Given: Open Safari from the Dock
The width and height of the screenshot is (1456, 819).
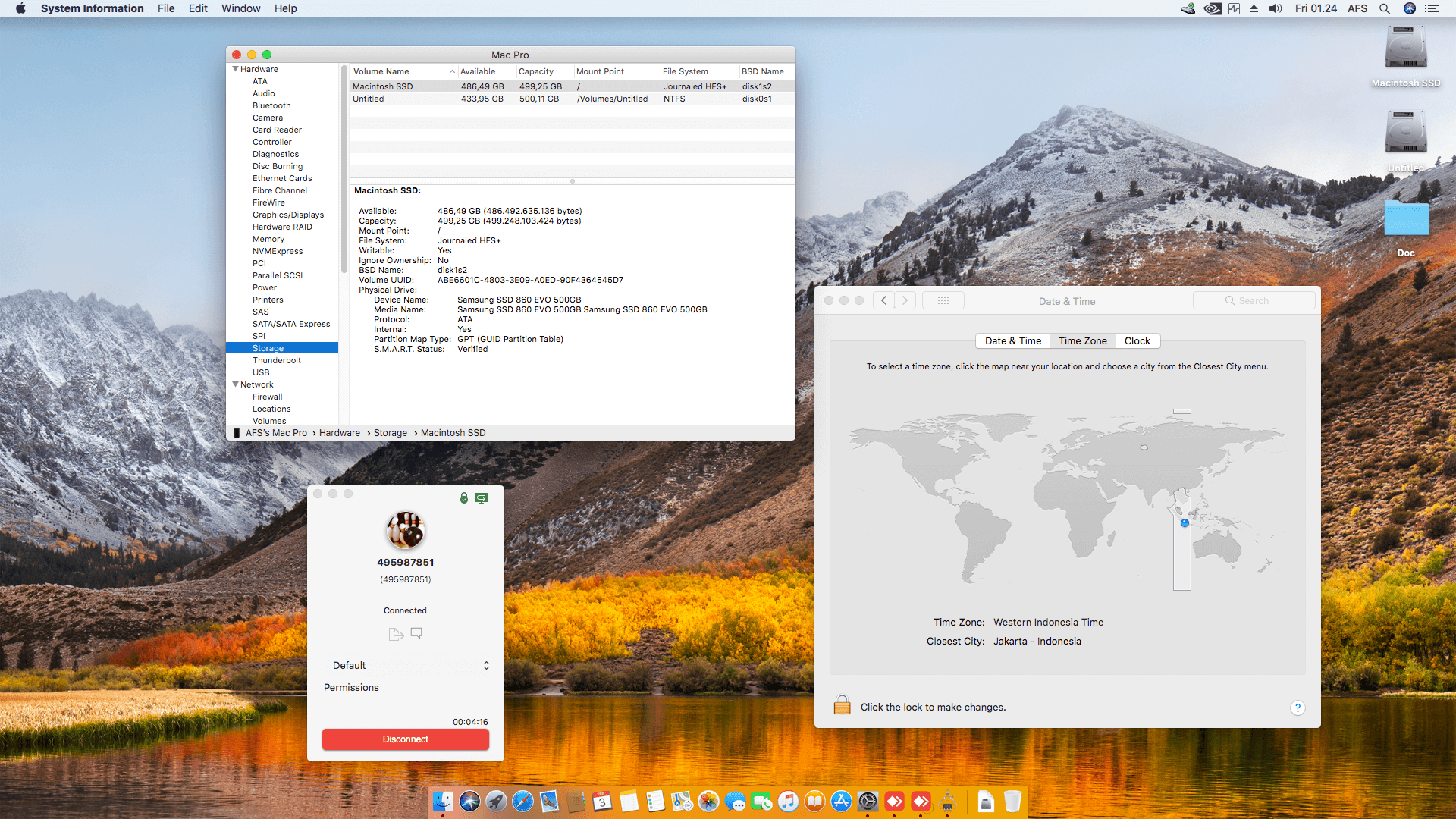Looking at the screenshot, I should [x=522, y=802].
